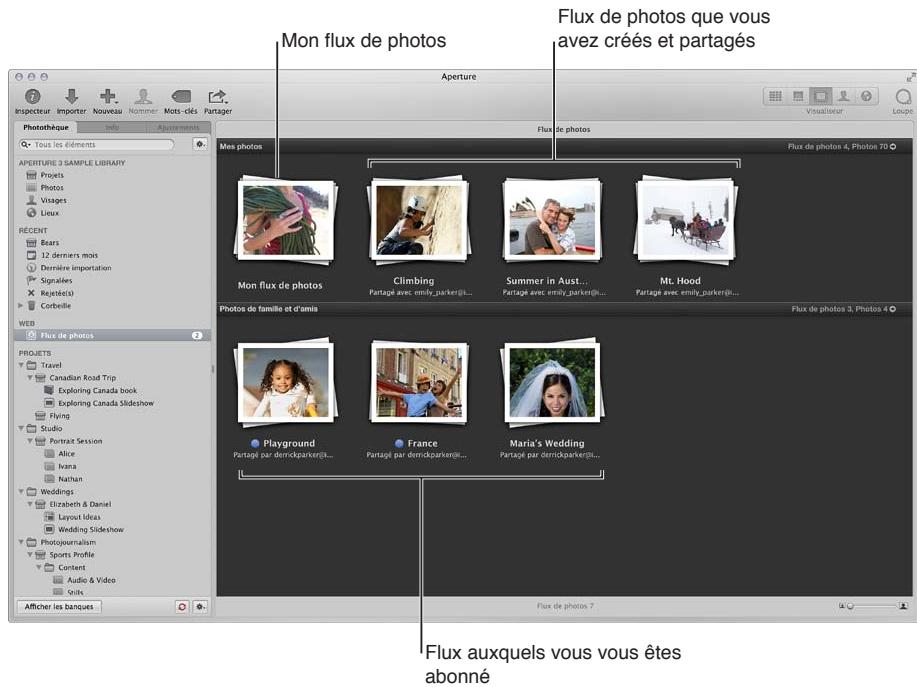Viewport: 917px width, 687px height.
Task: Click the Nouveau plus icon
Action: pos(108,96)
